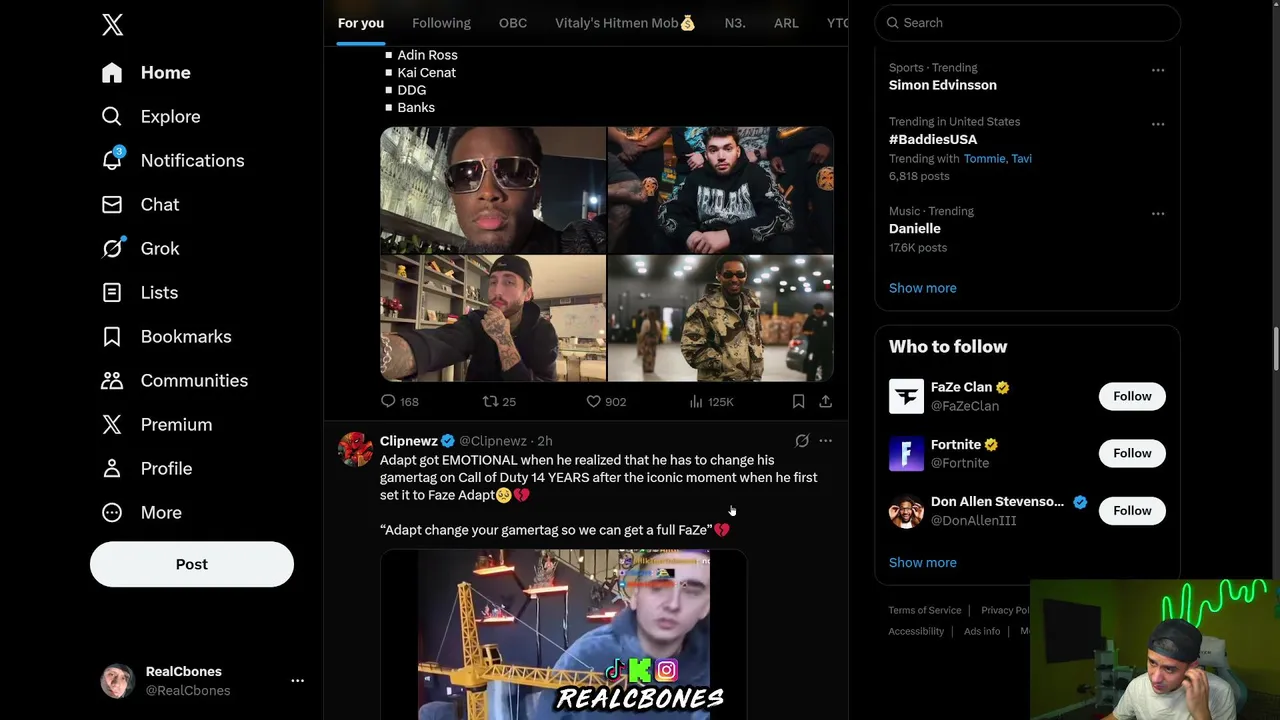Open the More circle icon
This screenshot has width=1280, height=720.
112,512
